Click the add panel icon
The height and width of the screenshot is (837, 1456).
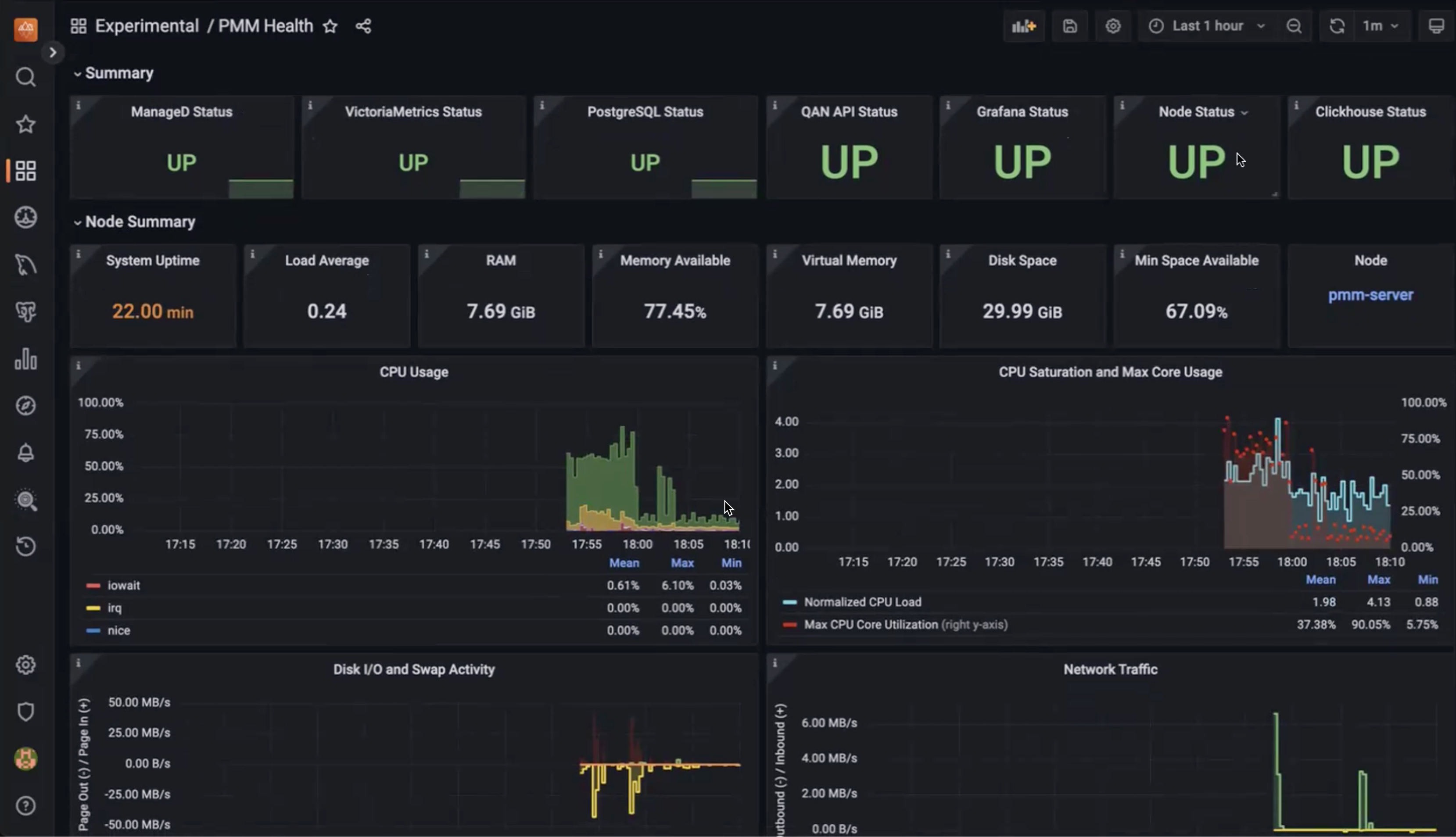pos(1024,26)
